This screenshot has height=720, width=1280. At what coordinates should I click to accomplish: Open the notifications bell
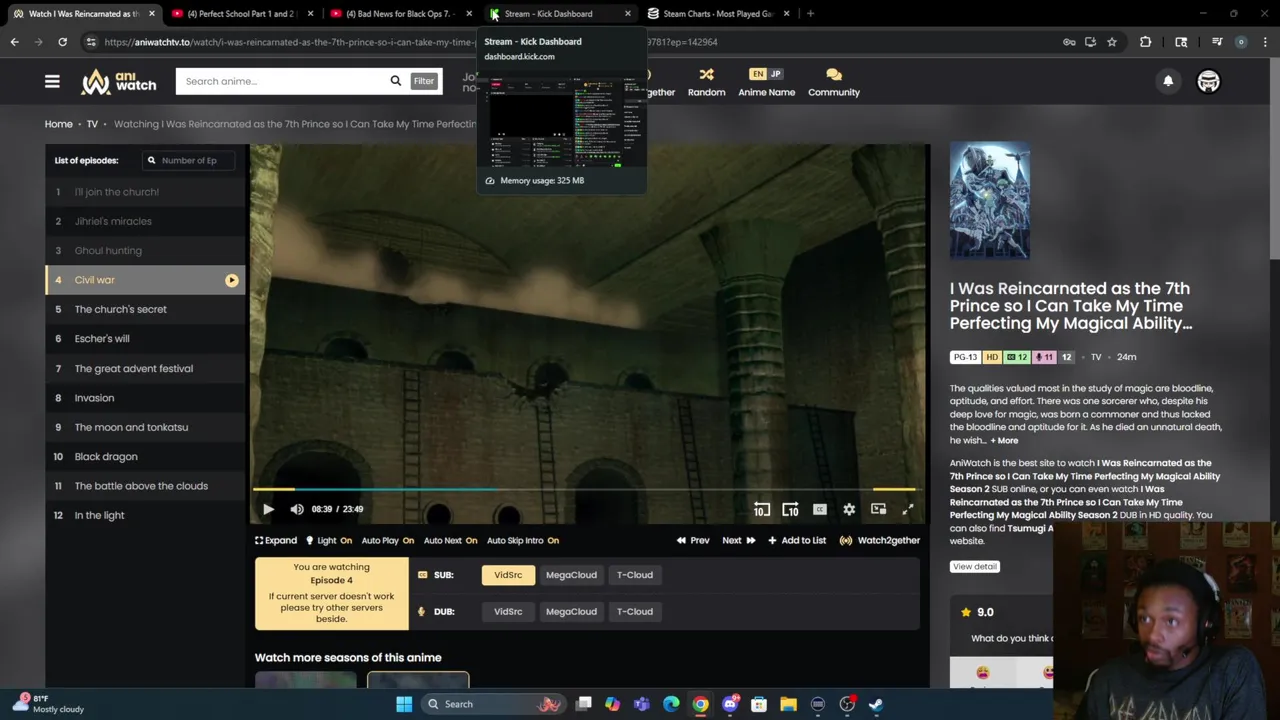1168,81
